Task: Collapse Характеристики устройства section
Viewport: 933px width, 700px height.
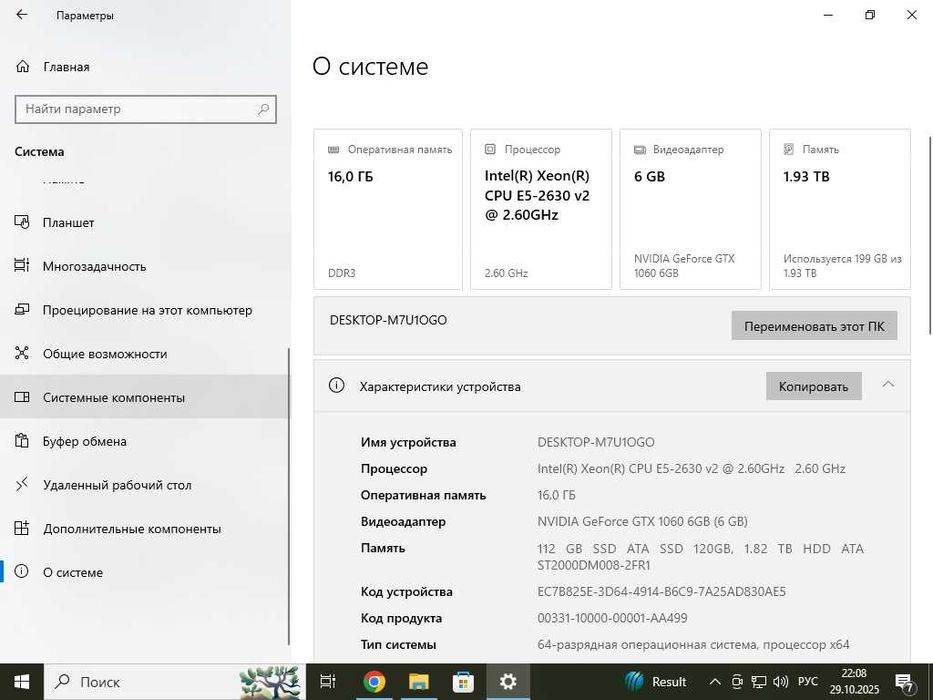Action: coord(888,385)
